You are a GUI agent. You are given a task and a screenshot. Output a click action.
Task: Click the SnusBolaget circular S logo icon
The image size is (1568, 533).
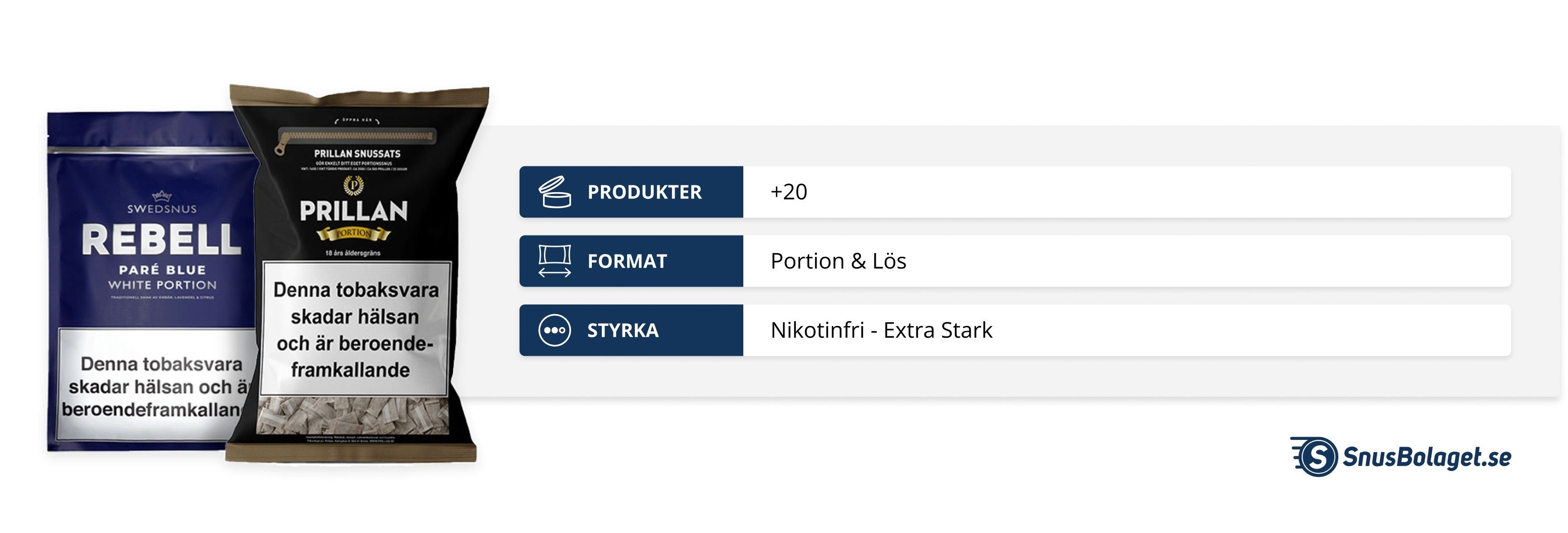1317,456
